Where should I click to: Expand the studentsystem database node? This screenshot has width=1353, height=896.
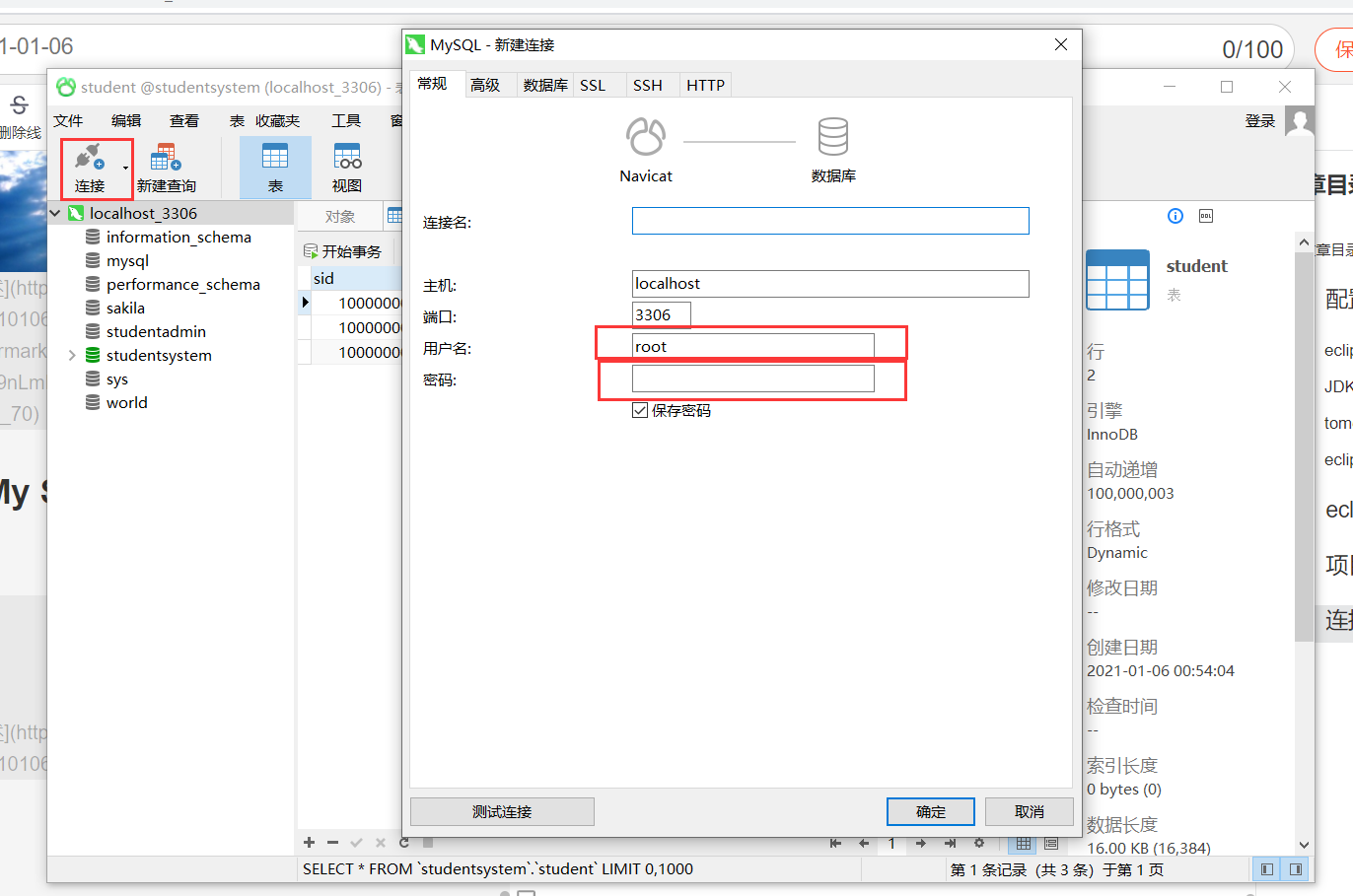click(x=72, y=355)
